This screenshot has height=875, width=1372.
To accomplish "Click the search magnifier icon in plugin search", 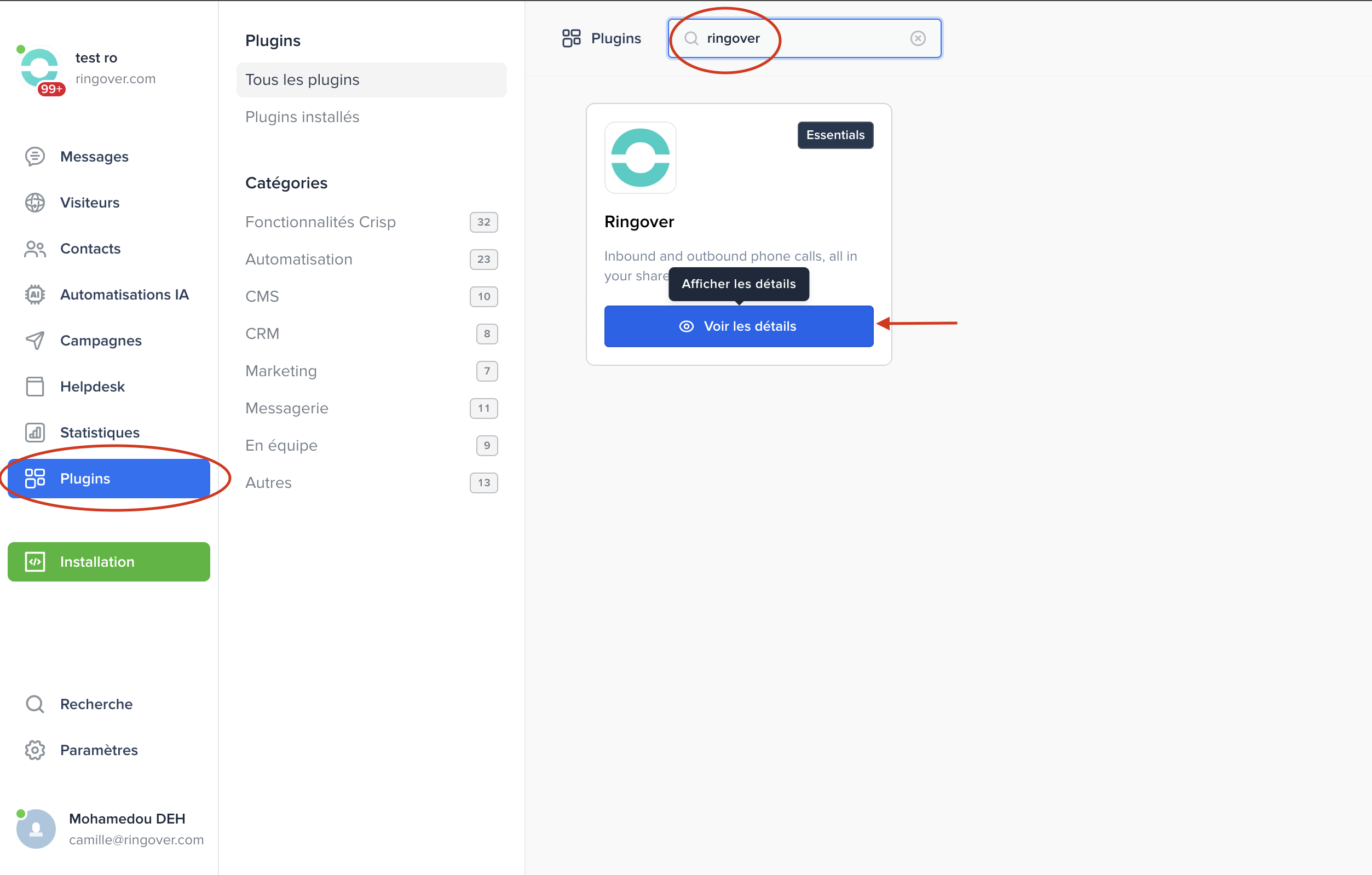I will tap(691, 38).
